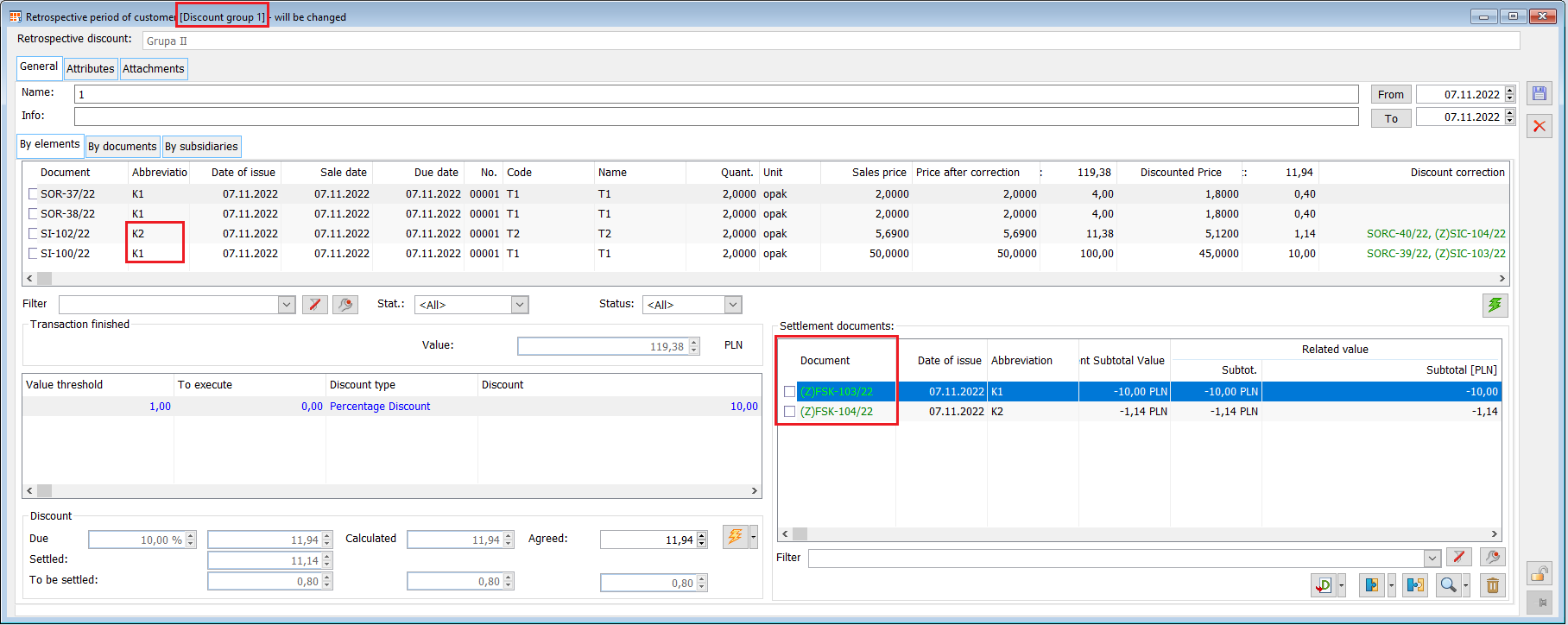Click the Discount type column header

401,385
